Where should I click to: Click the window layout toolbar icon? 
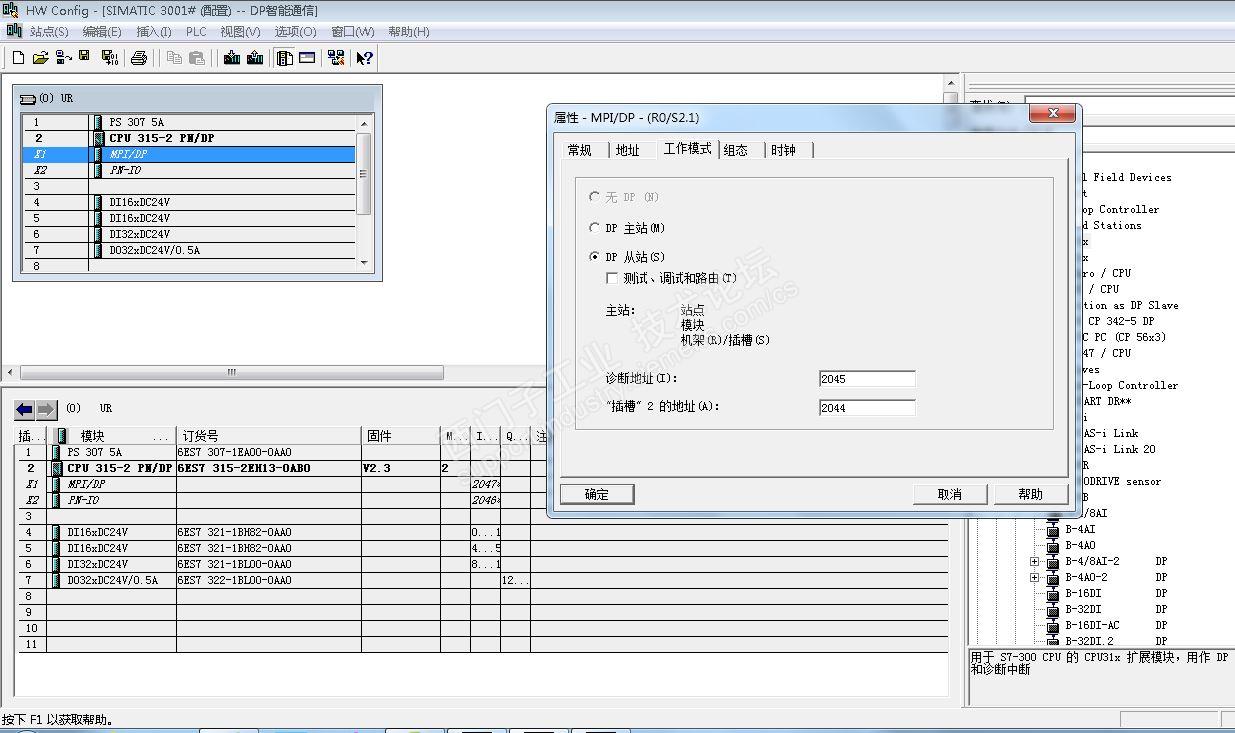307,58
